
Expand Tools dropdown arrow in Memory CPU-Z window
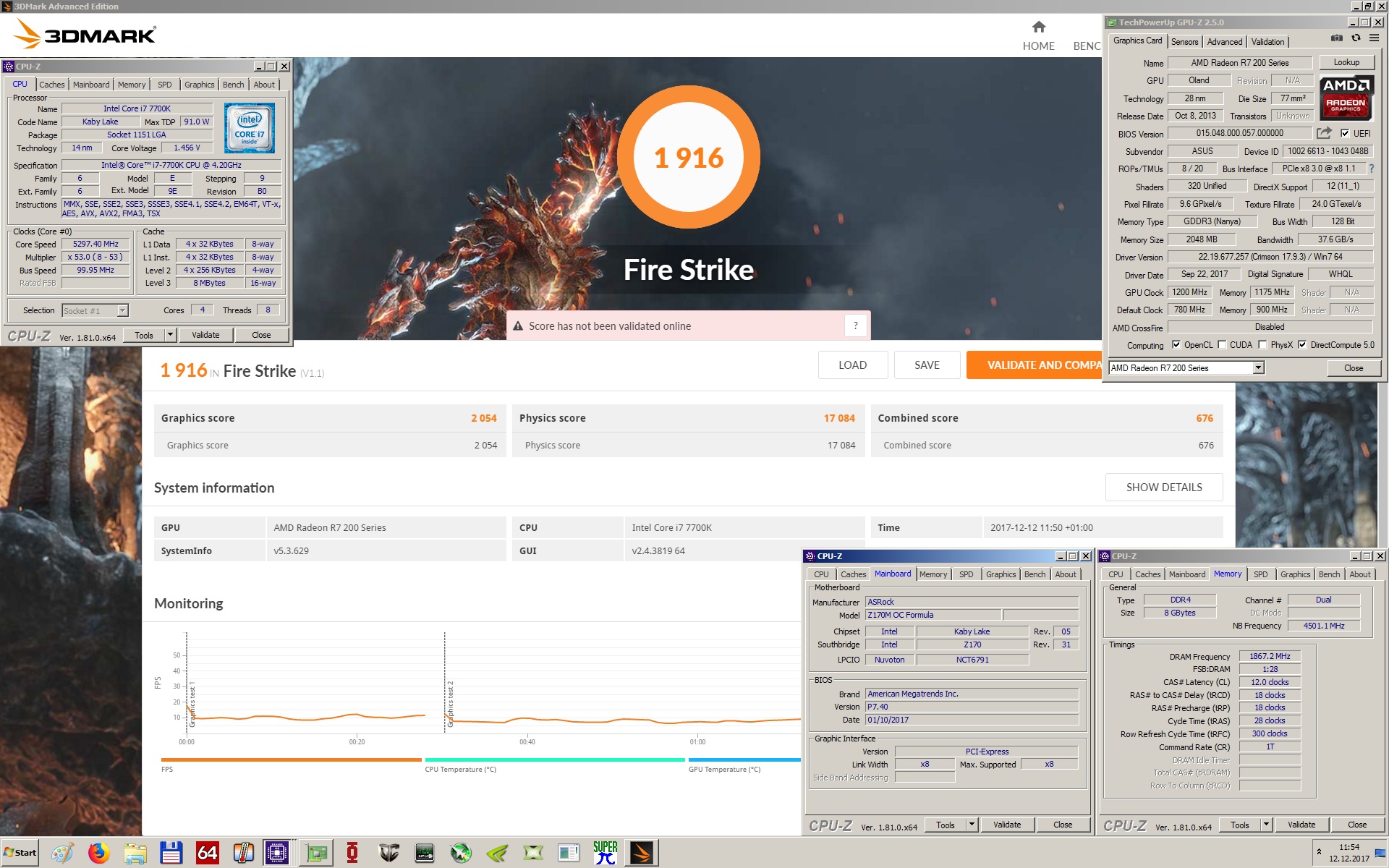click(1266, 825)
